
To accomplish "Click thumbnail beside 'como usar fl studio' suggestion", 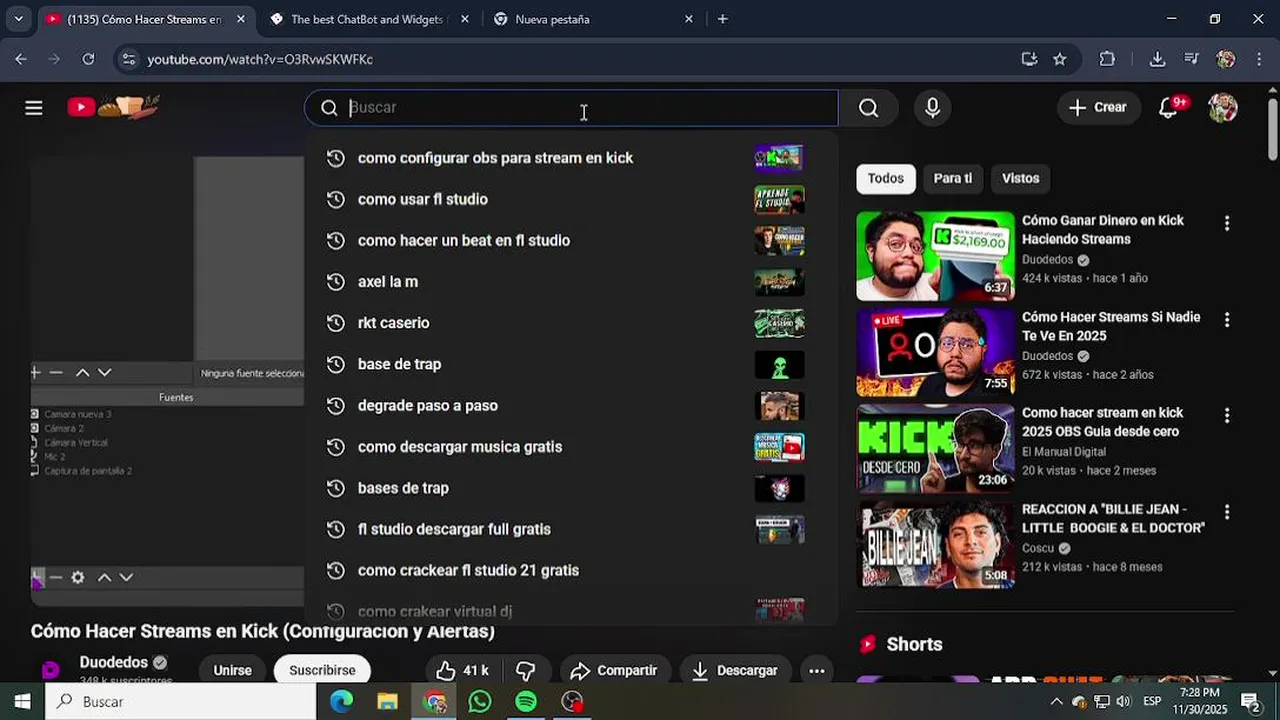I will click(779, 199).
